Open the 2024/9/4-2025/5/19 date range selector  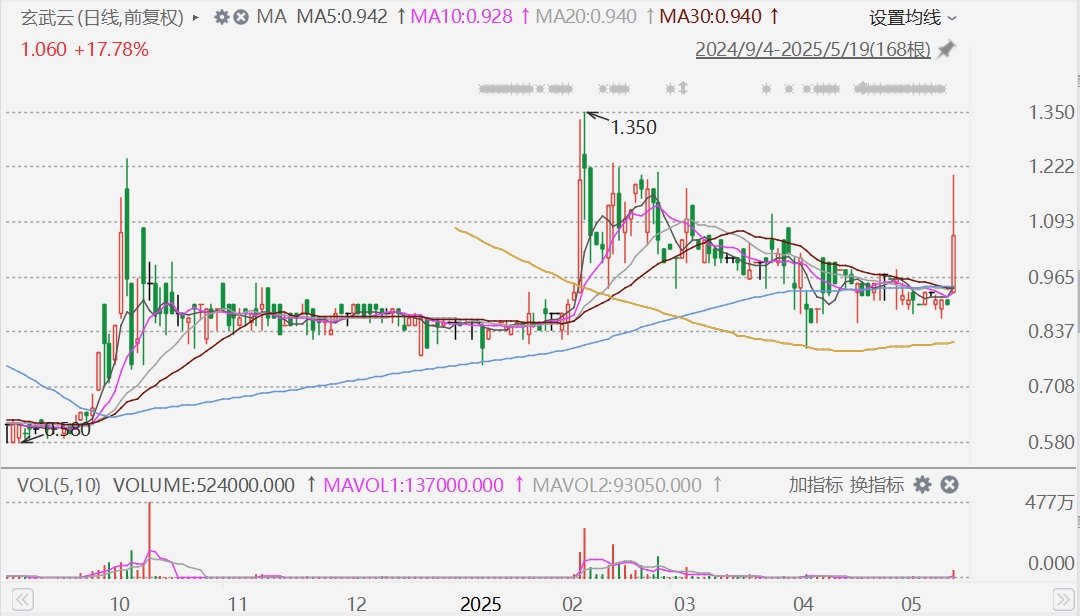click(x=813, y=50)
